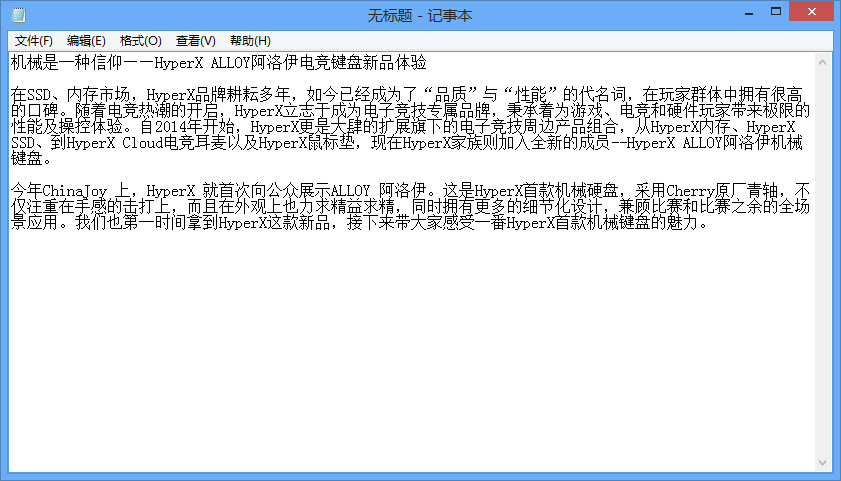Click the word Cherry原厂青轴
The height and width of the screenshot is (481, 841).
[x=722, y=190]
